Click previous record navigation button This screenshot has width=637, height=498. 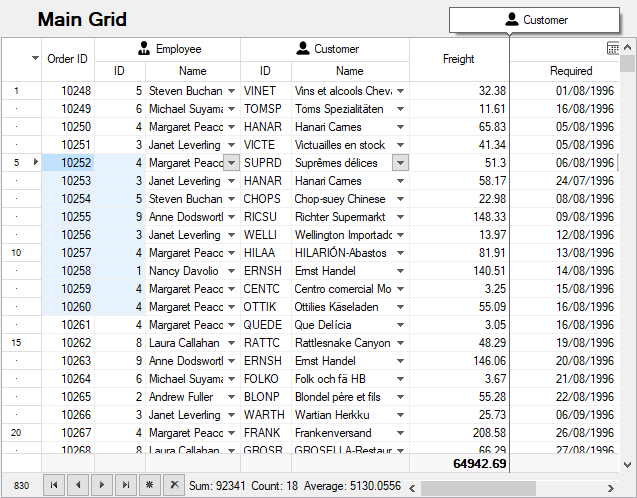tap(78, 485)
